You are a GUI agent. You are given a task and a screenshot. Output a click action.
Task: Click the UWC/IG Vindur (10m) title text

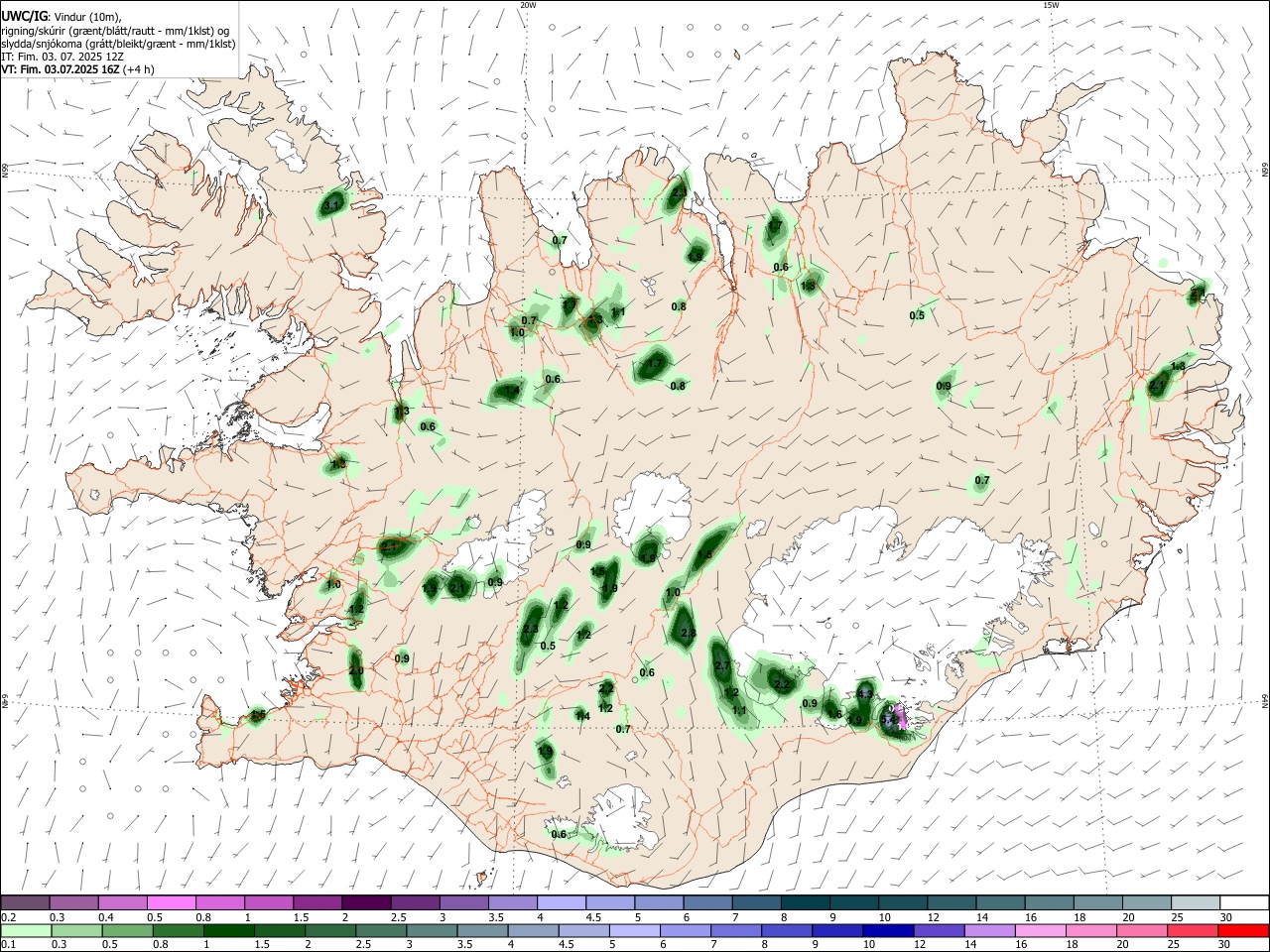[x=60, y=16]
